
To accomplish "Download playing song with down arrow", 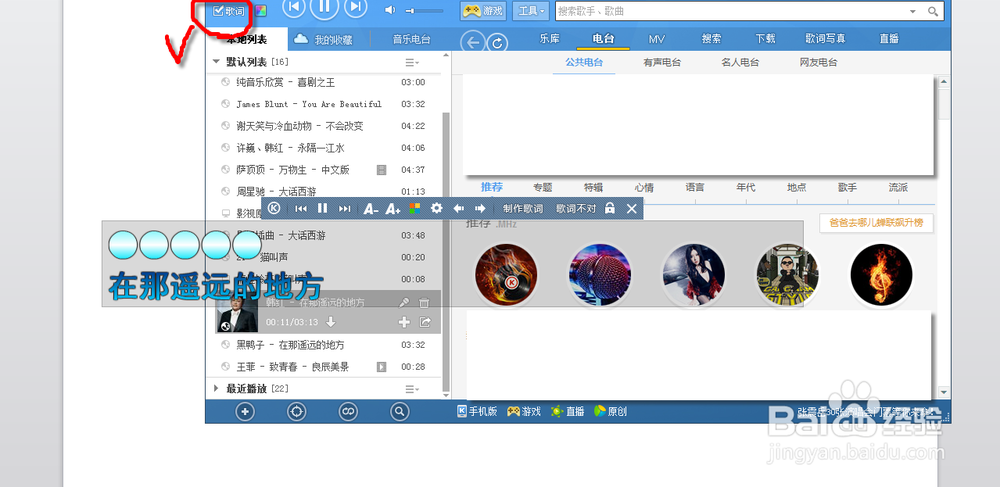I will [x=330, y=322].
